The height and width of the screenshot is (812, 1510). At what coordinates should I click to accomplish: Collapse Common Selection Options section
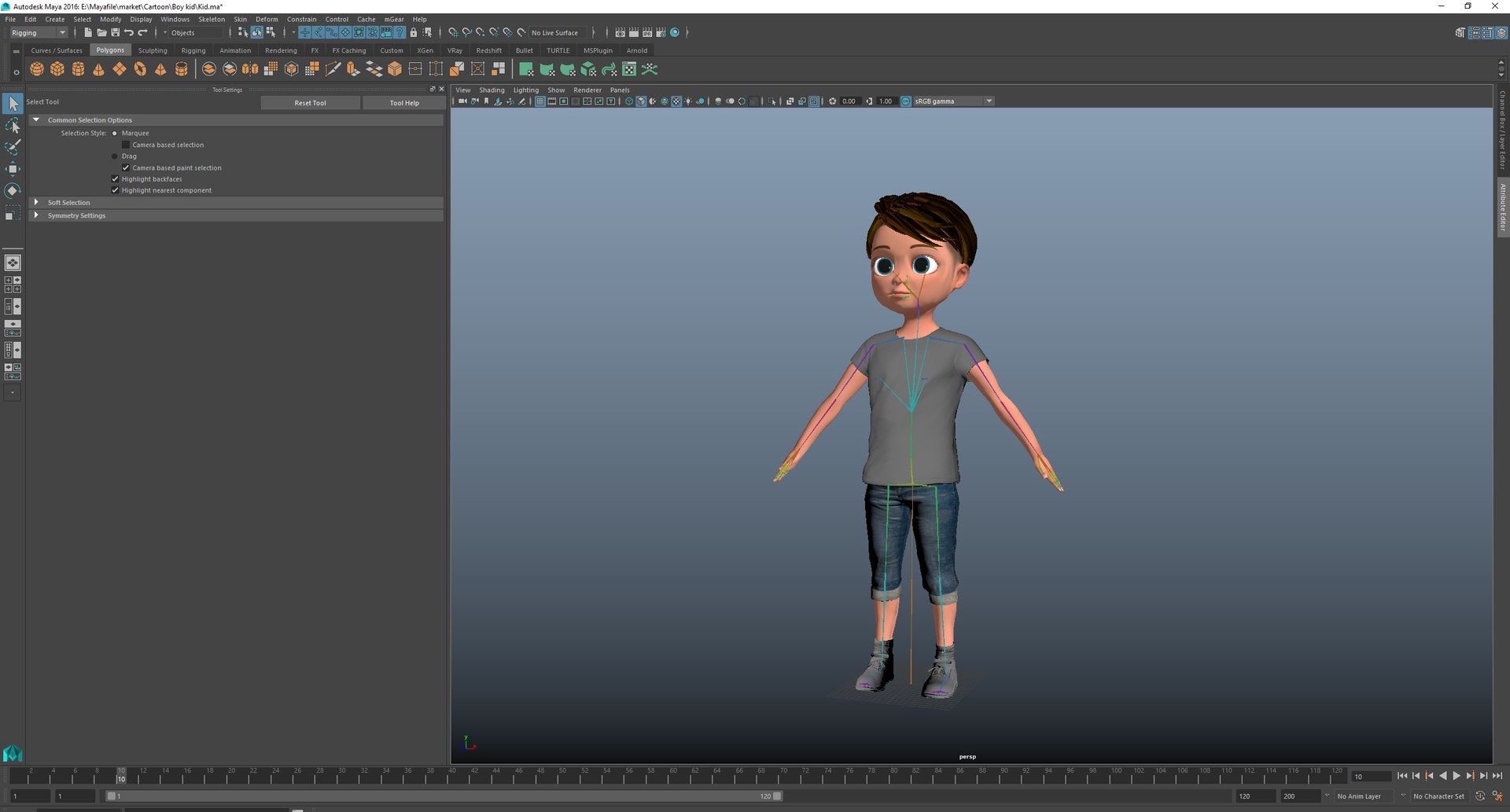coord(36,120)
